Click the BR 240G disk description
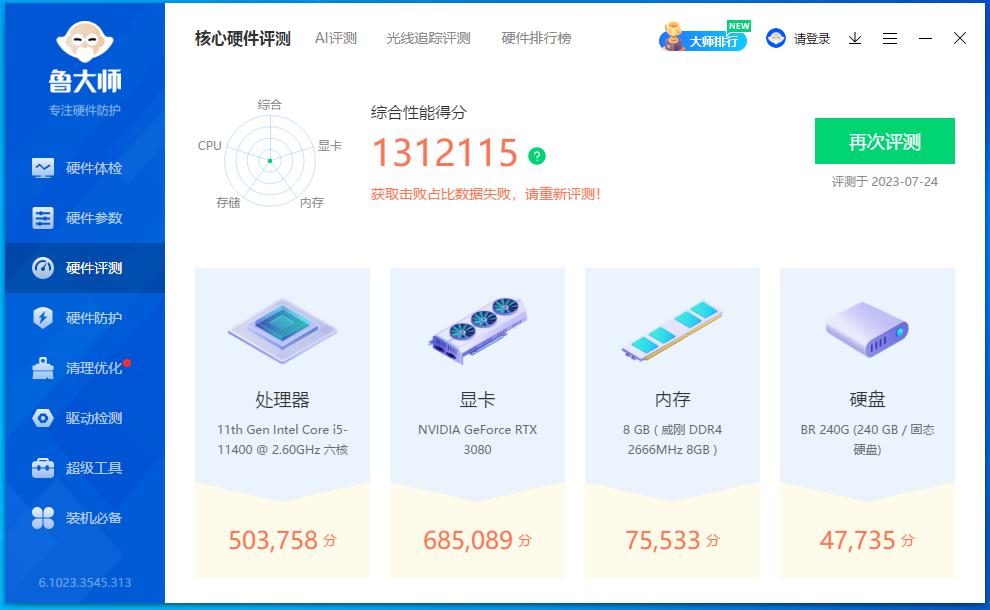Viewport: 990px width, 610px height. pyautogui.click(x=867, y=440)
